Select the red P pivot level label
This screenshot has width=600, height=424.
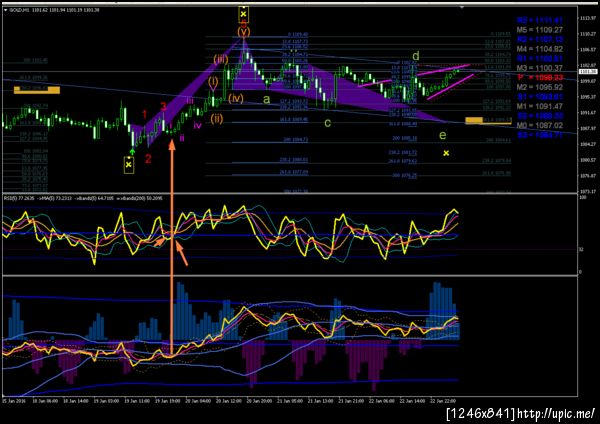click(540, 78)
